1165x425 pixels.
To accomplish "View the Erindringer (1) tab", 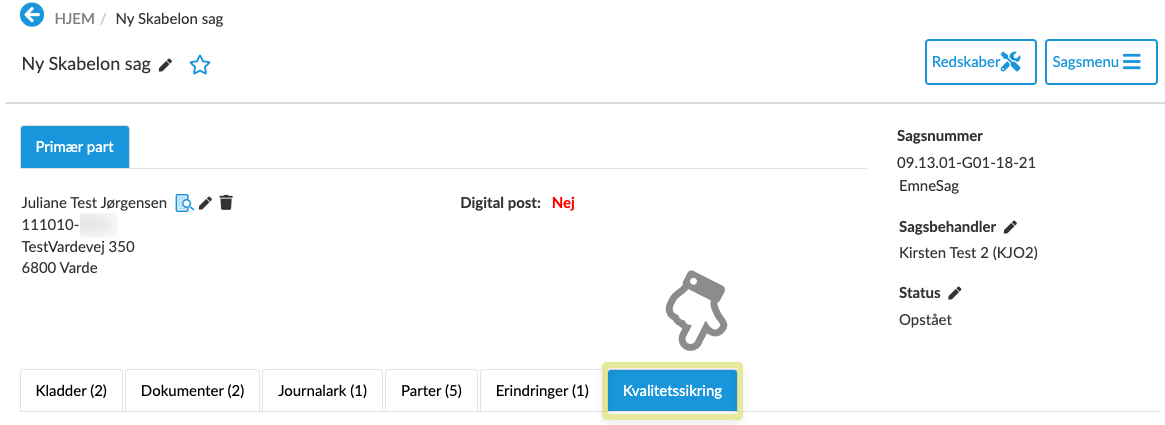I will pyautogui.click(x=542, y=391).
